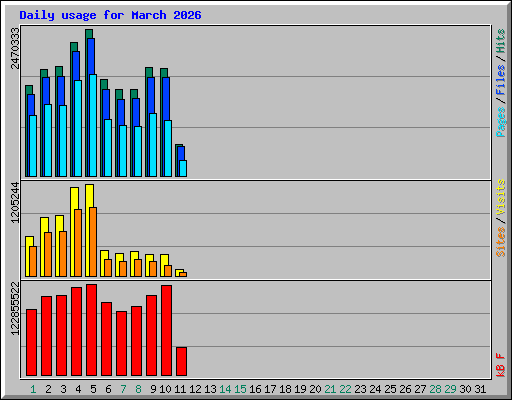Image resolution: width=512 pixels, height=400 pixels.
Task: Select day 1 on the x-axis
Action: pyautogui.click(x=33, y=389)
